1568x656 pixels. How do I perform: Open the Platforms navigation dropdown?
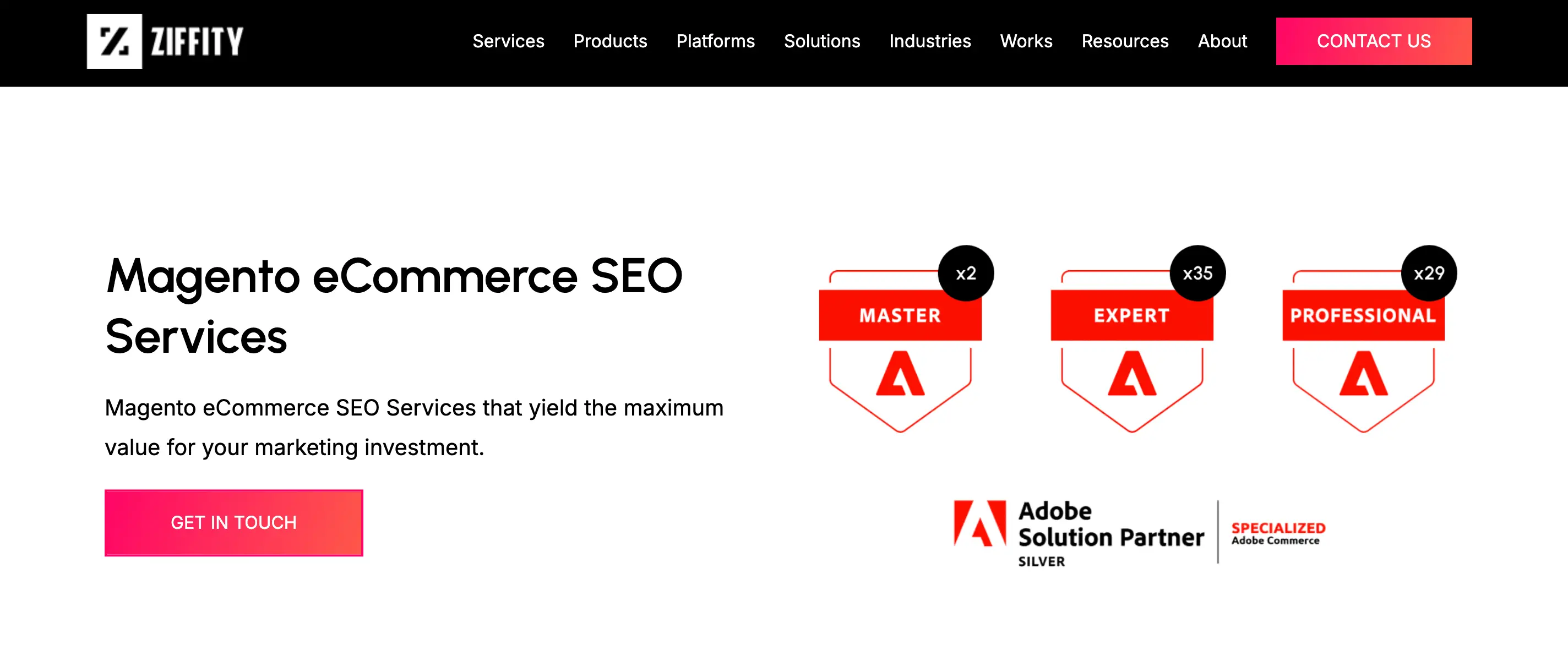pos(715,41)
